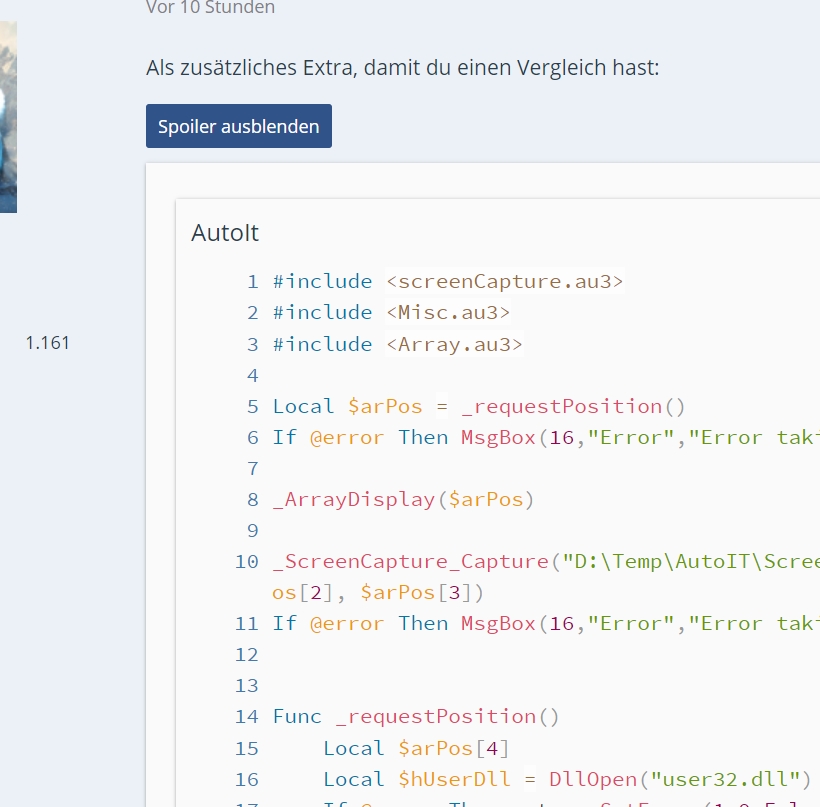Click the Als zusätzliches Extra sentence
This screenshot has width=820, height=807.
[x=402, y=69]
